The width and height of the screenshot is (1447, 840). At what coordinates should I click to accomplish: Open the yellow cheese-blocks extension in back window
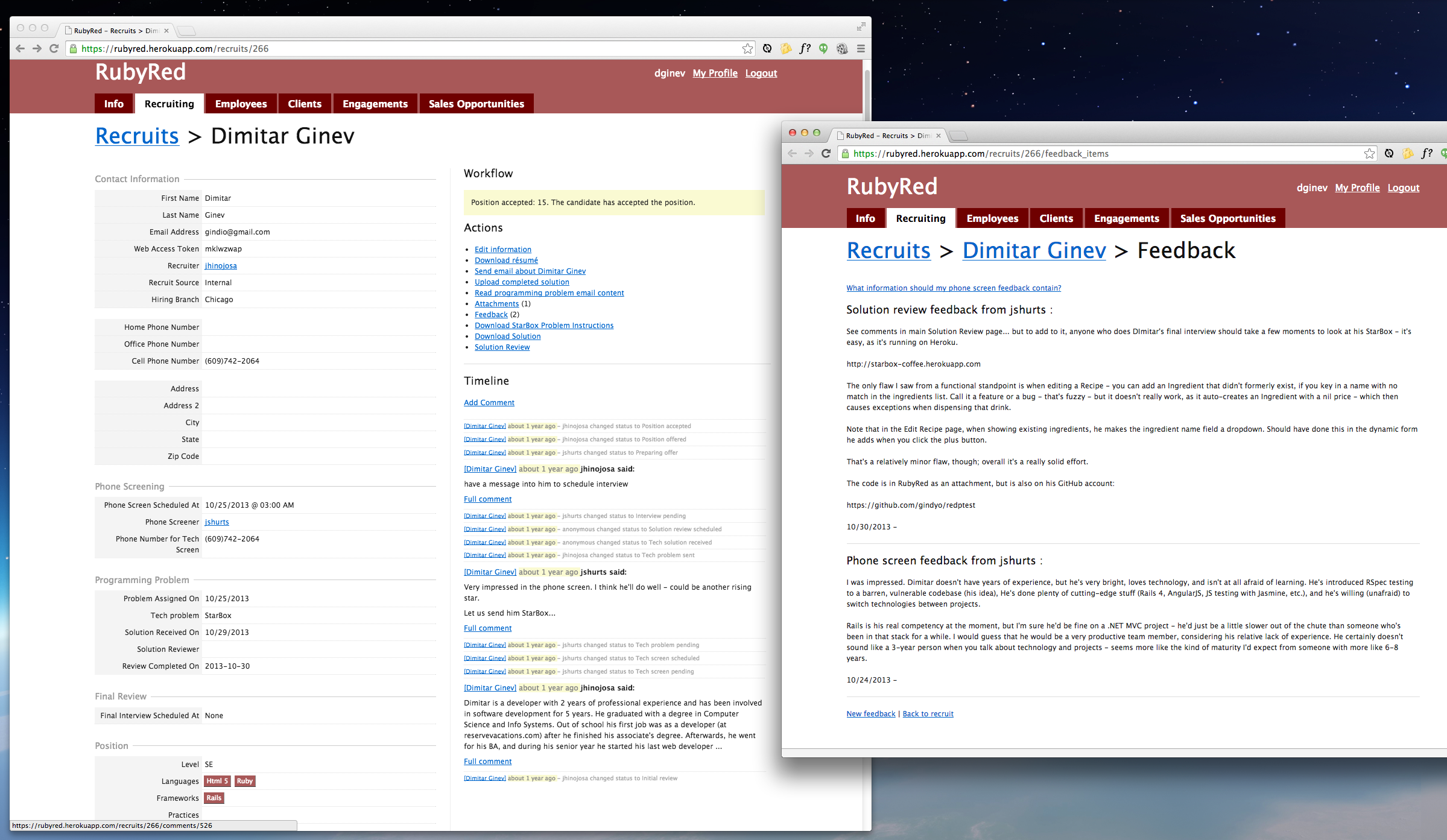786,49
